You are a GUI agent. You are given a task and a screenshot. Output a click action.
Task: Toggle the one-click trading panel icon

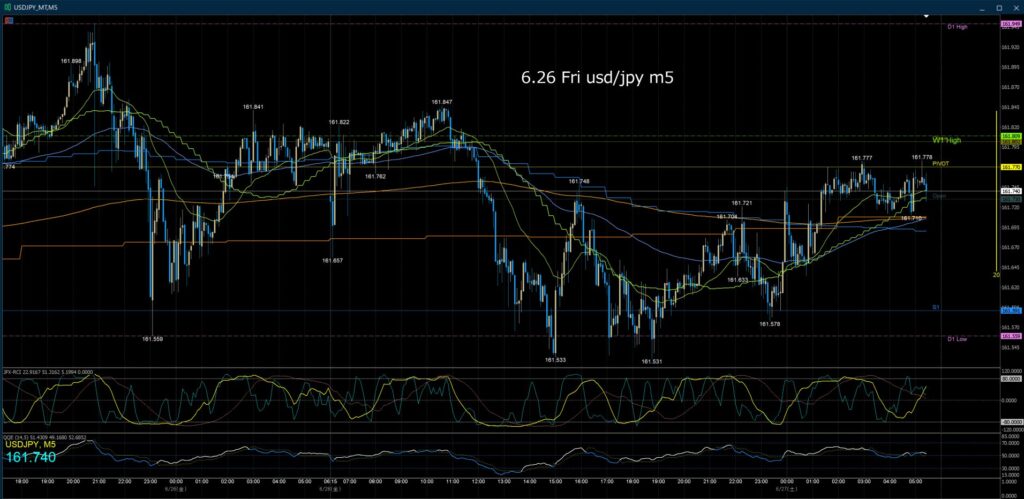pos(7,20)
